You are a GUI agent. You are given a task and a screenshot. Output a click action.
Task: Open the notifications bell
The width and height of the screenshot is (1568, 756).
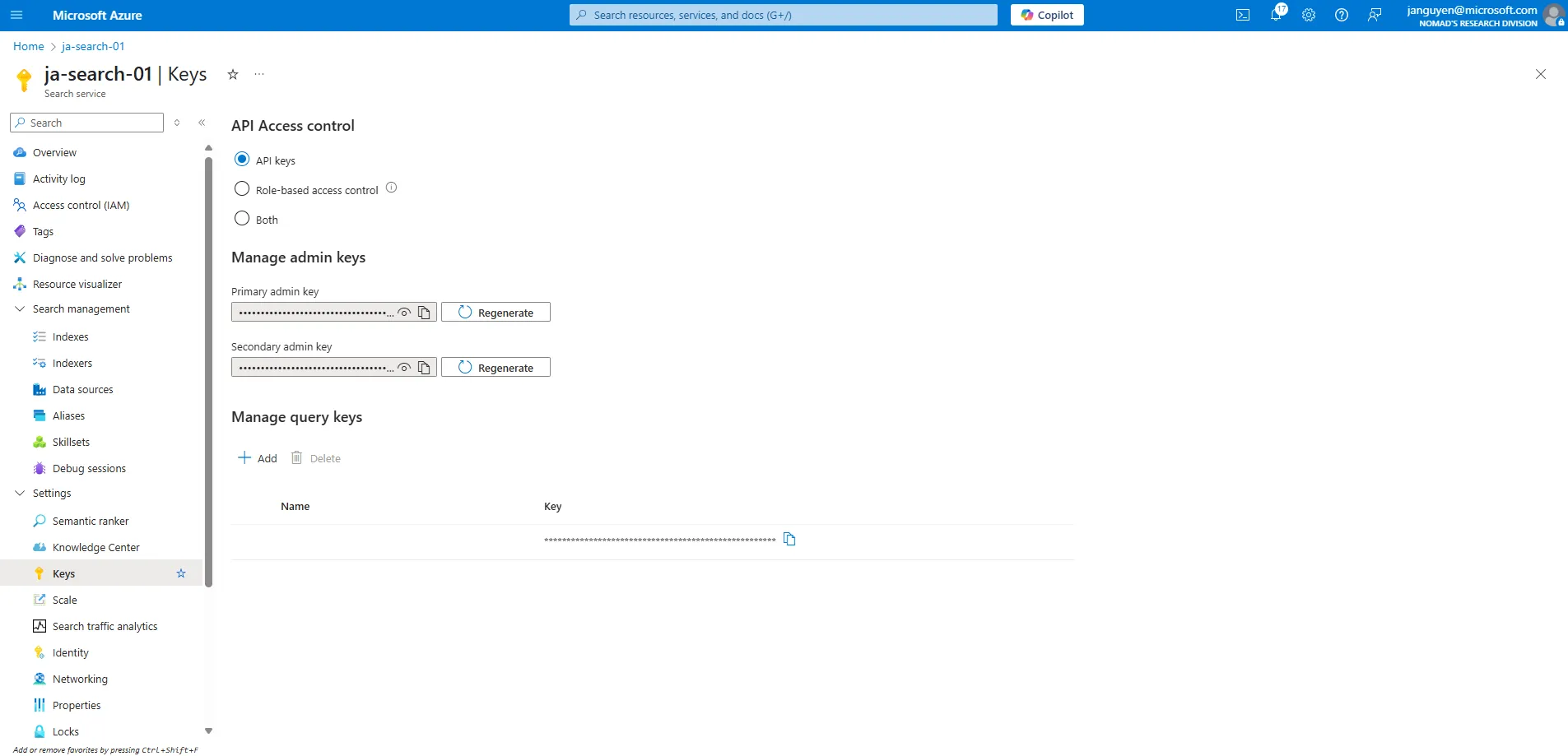[x=1276, y=15]
